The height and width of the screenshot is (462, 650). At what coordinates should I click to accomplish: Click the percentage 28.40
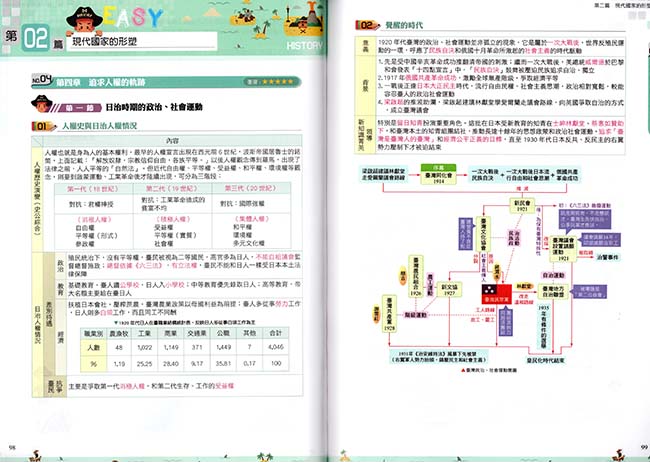(170, 364)
